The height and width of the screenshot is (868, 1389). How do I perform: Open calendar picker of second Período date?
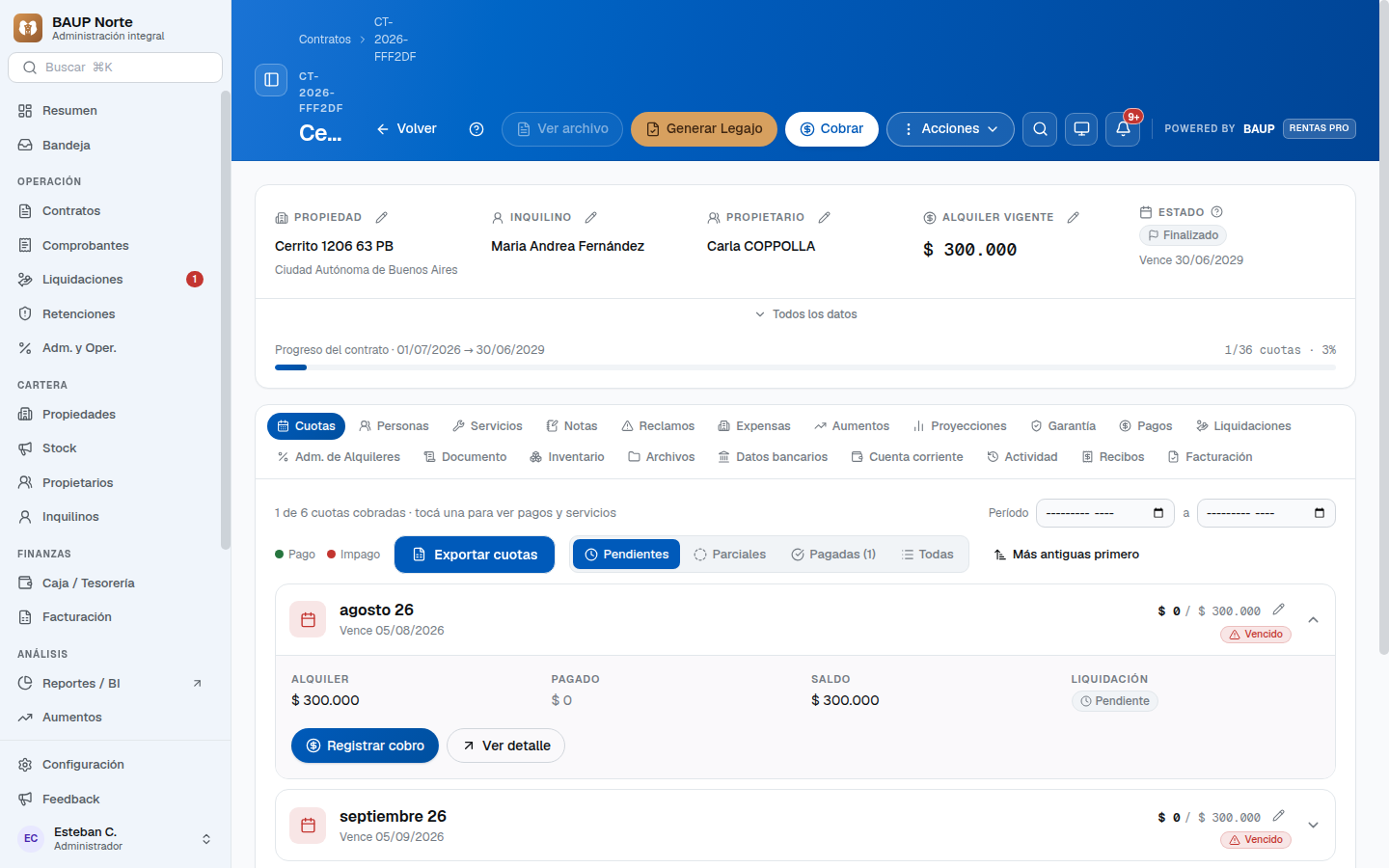tap(1320, 513)
